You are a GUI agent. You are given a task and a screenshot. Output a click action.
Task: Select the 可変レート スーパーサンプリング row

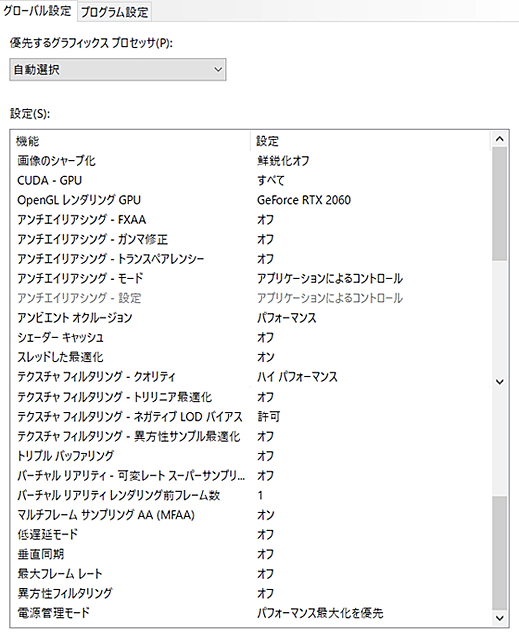coord(251,476)
